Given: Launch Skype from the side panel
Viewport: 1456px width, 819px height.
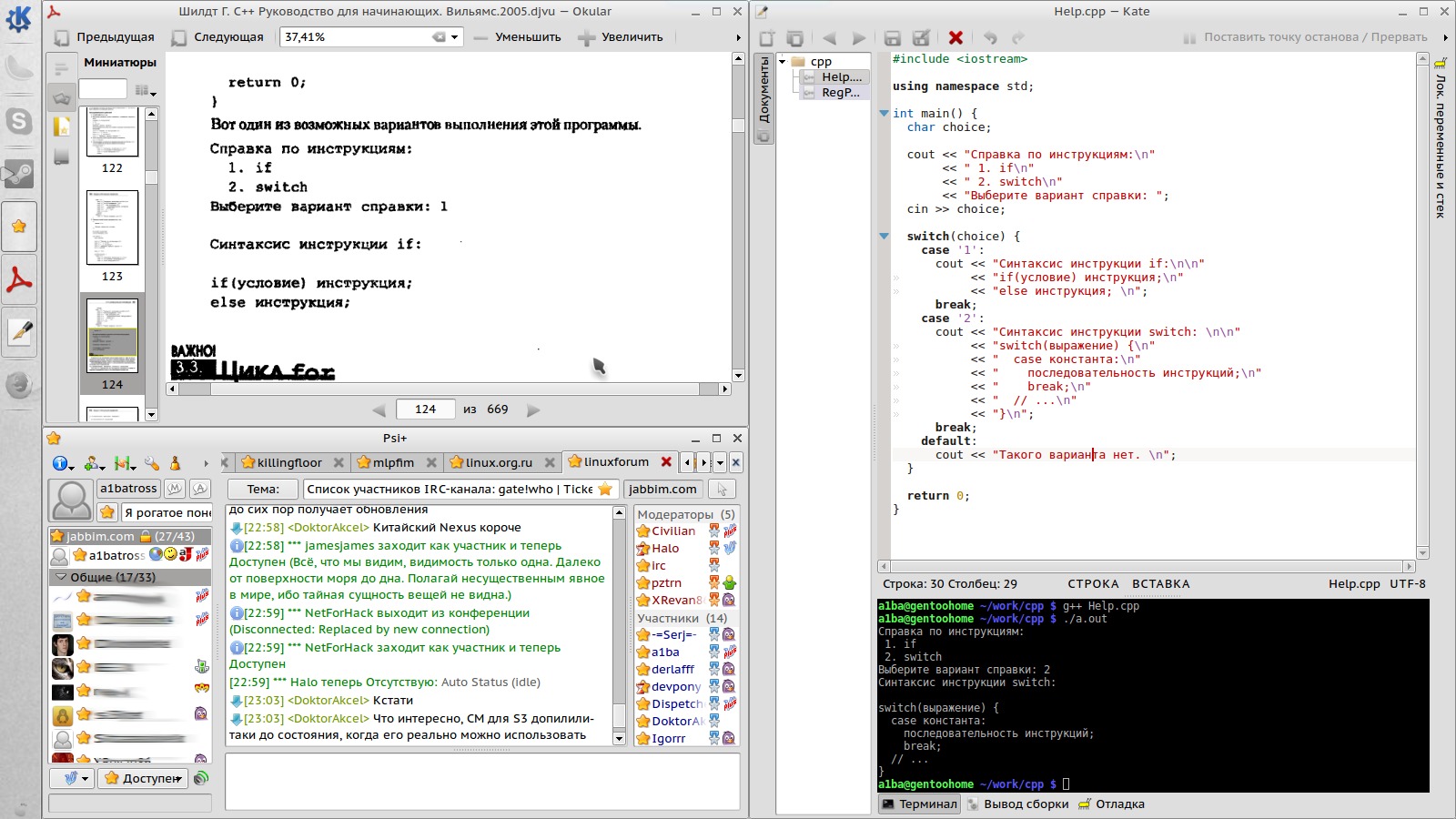Looking at the screenshot, I should click(x=19, y=121).
